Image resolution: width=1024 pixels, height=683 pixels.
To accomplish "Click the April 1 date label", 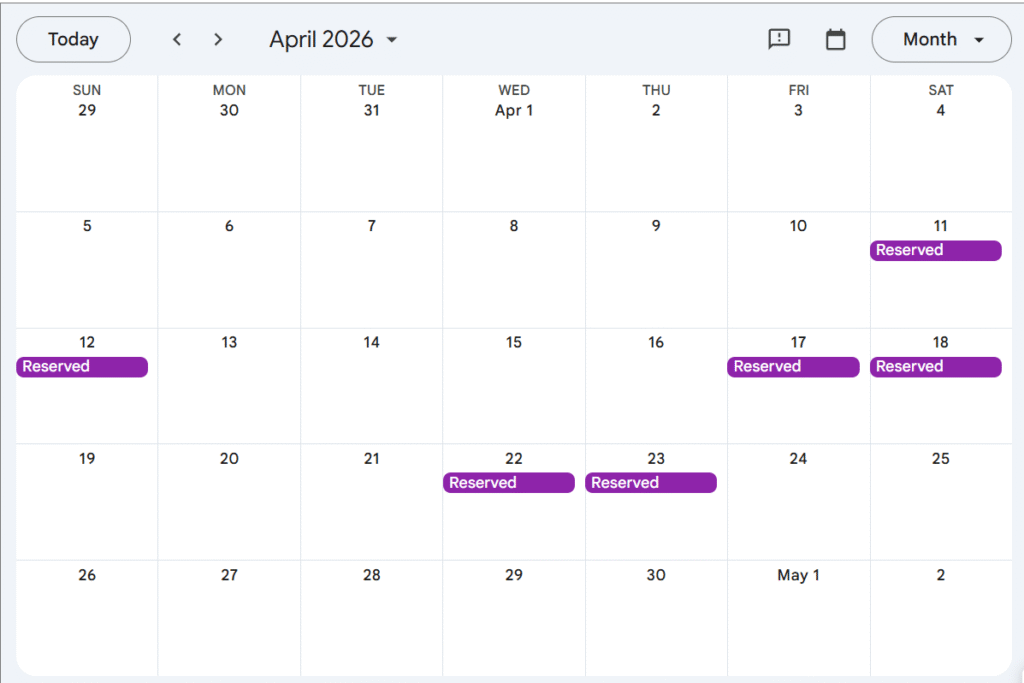I will coord(514,110).
